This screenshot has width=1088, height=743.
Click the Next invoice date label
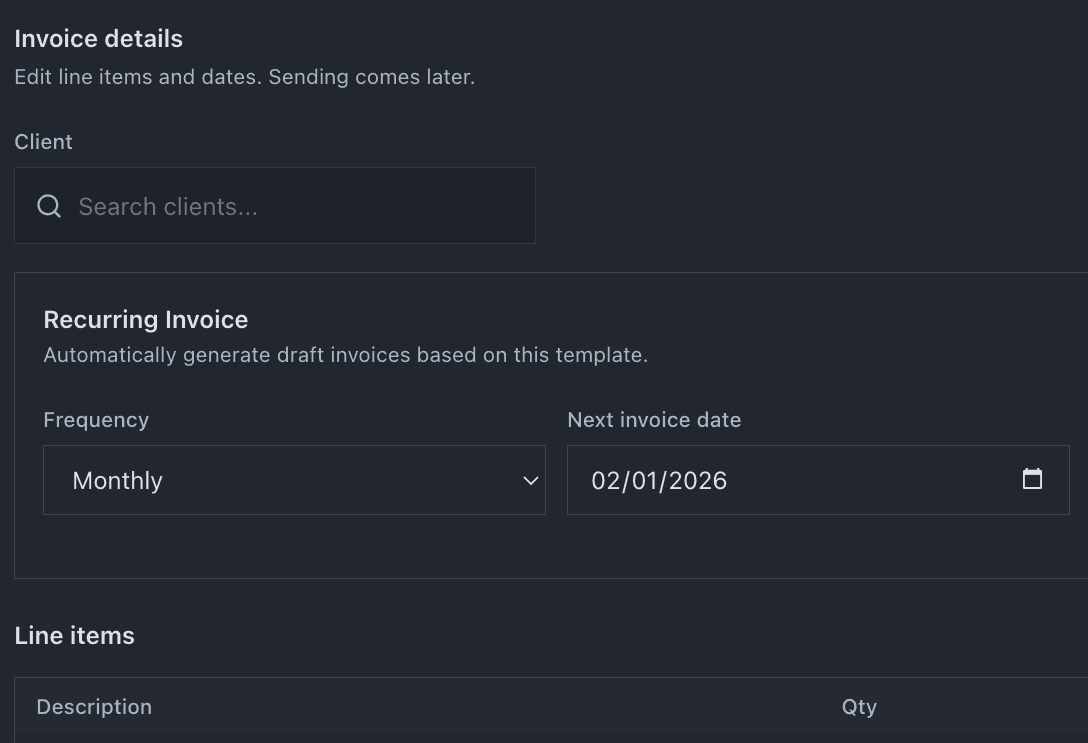pos(654,420)
